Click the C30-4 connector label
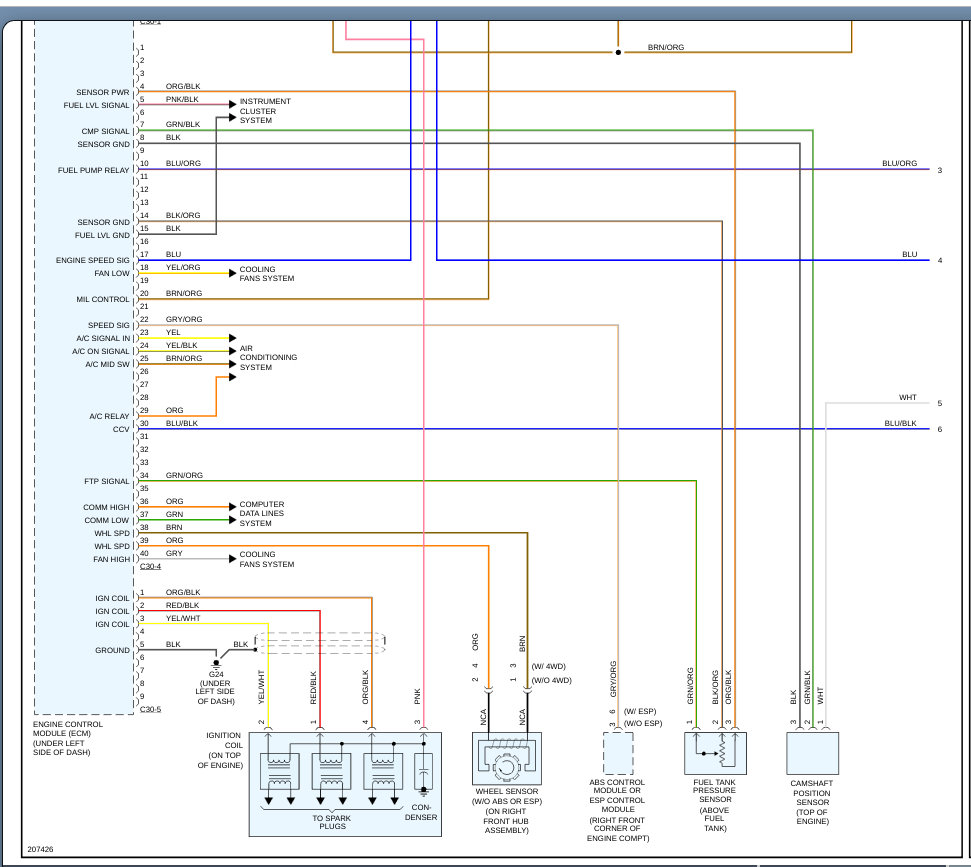The width and height of the screenshot is (971, 867). click(x=150, y=567)
